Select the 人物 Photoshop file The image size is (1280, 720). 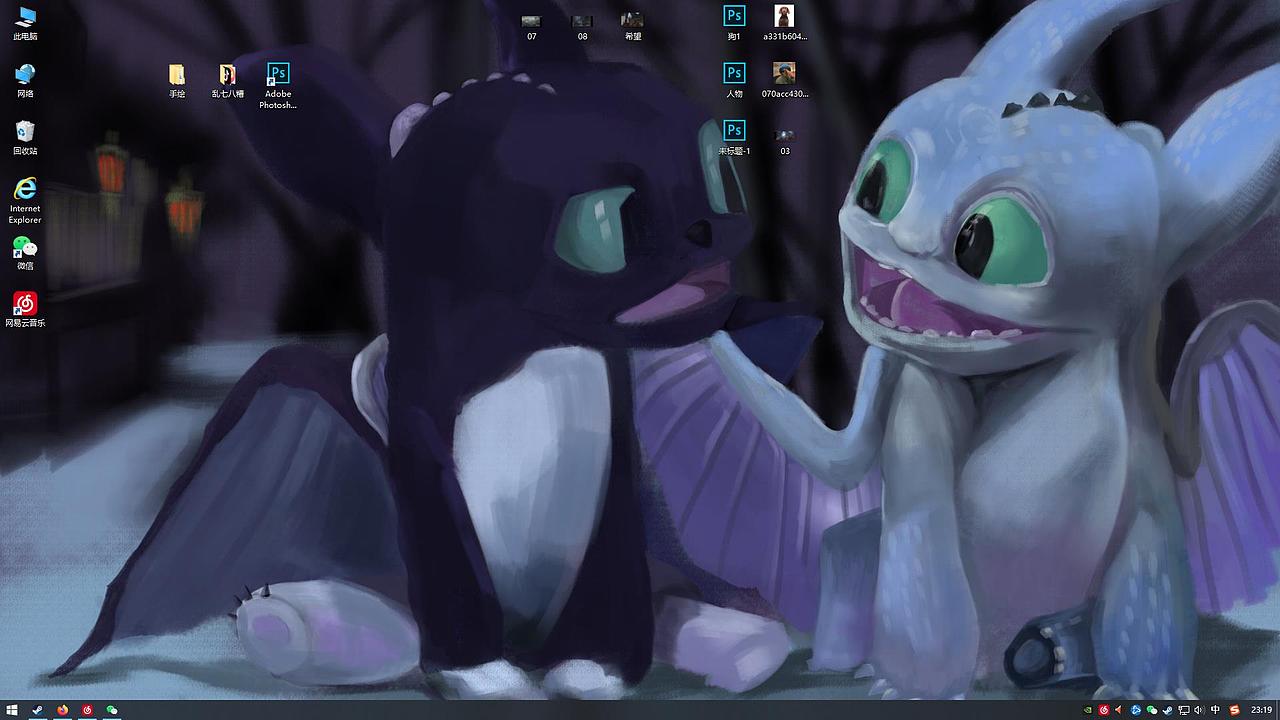click(x=734, y=81)
